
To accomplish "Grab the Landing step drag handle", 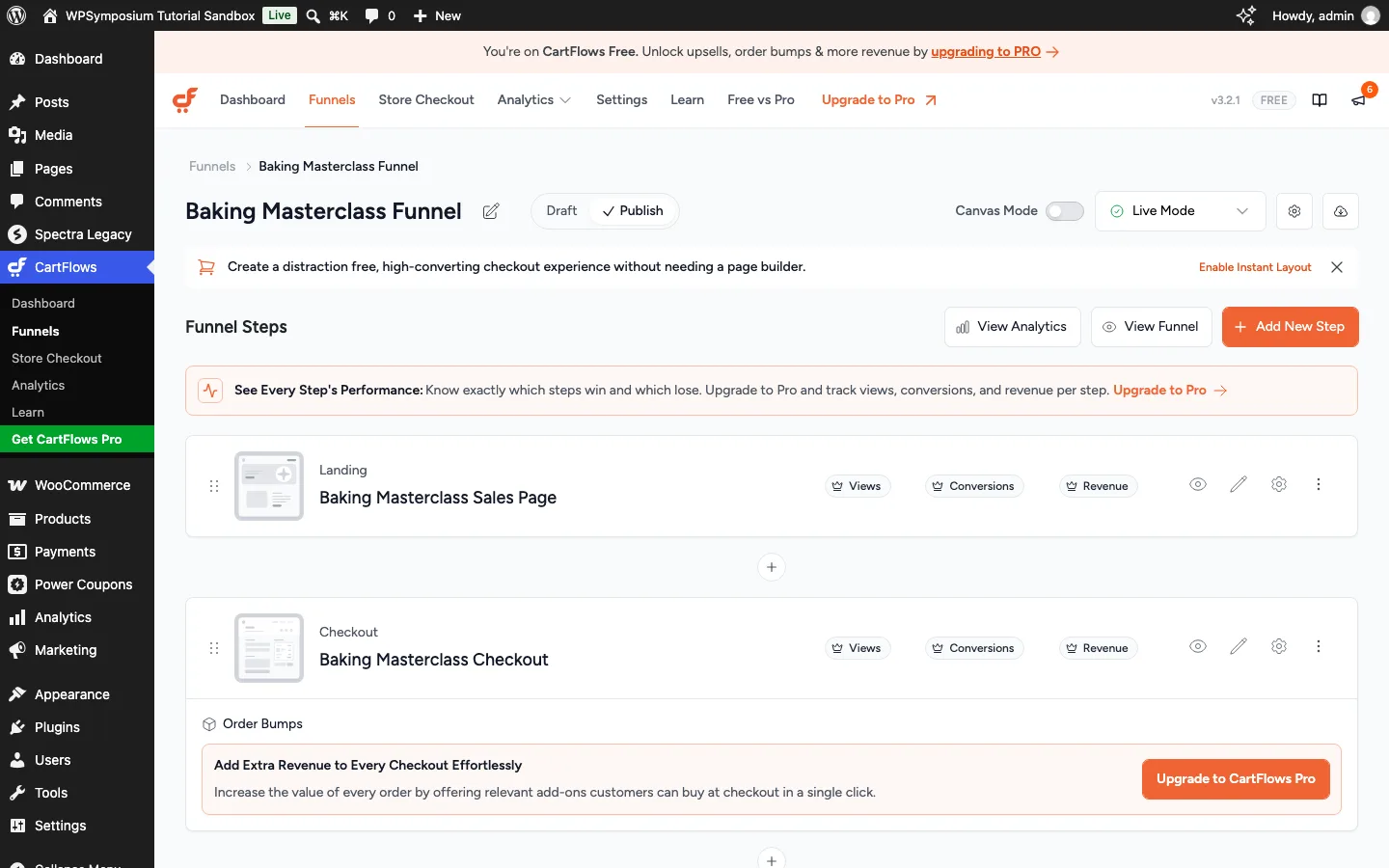I will point(214,486).
